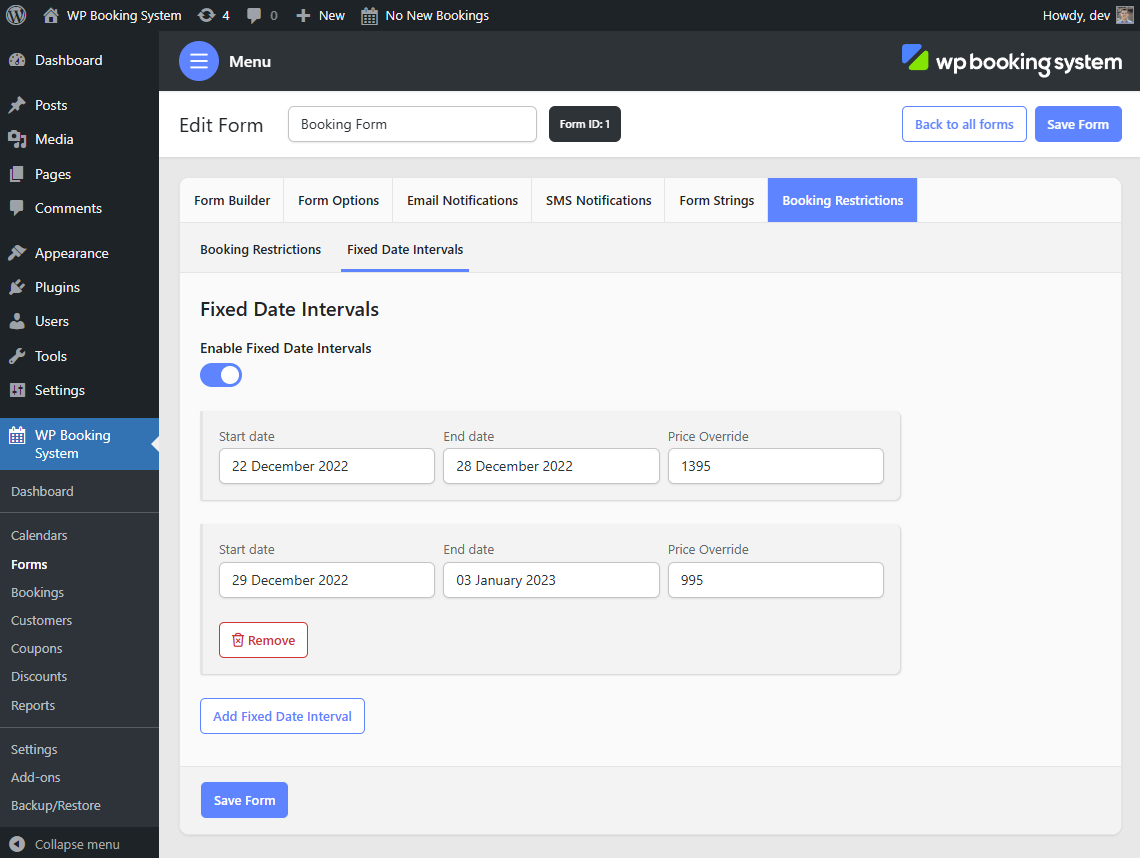This screenshot has height=858, width=1140.
Task: Click the Comments icon in the sidebar
Action: 17,208
